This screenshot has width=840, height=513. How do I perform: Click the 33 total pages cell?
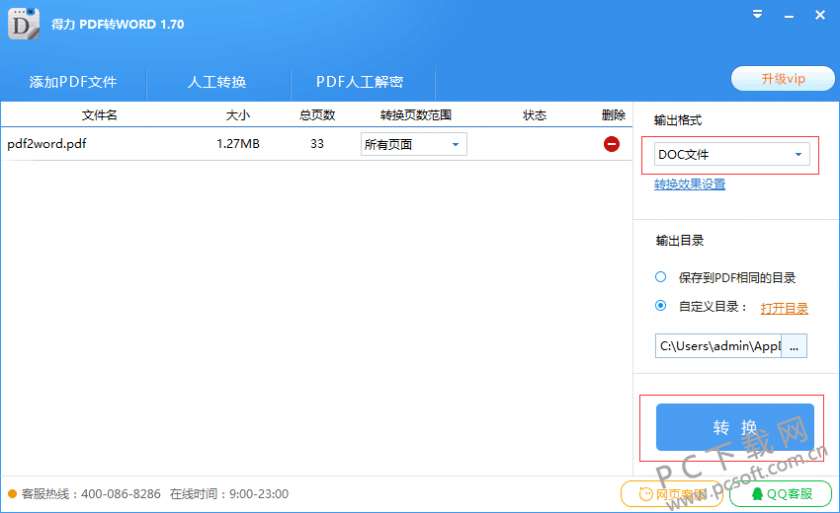(x=317, y=144)
